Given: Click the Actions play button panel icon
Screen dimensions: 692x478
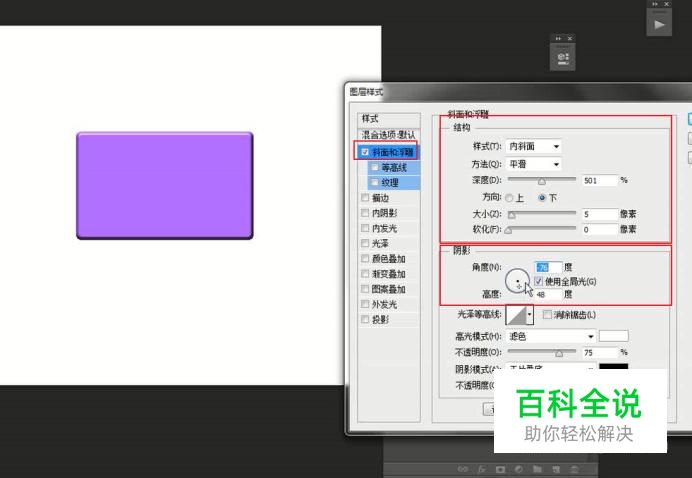Looking at the screenshot, I should point(659,24).
